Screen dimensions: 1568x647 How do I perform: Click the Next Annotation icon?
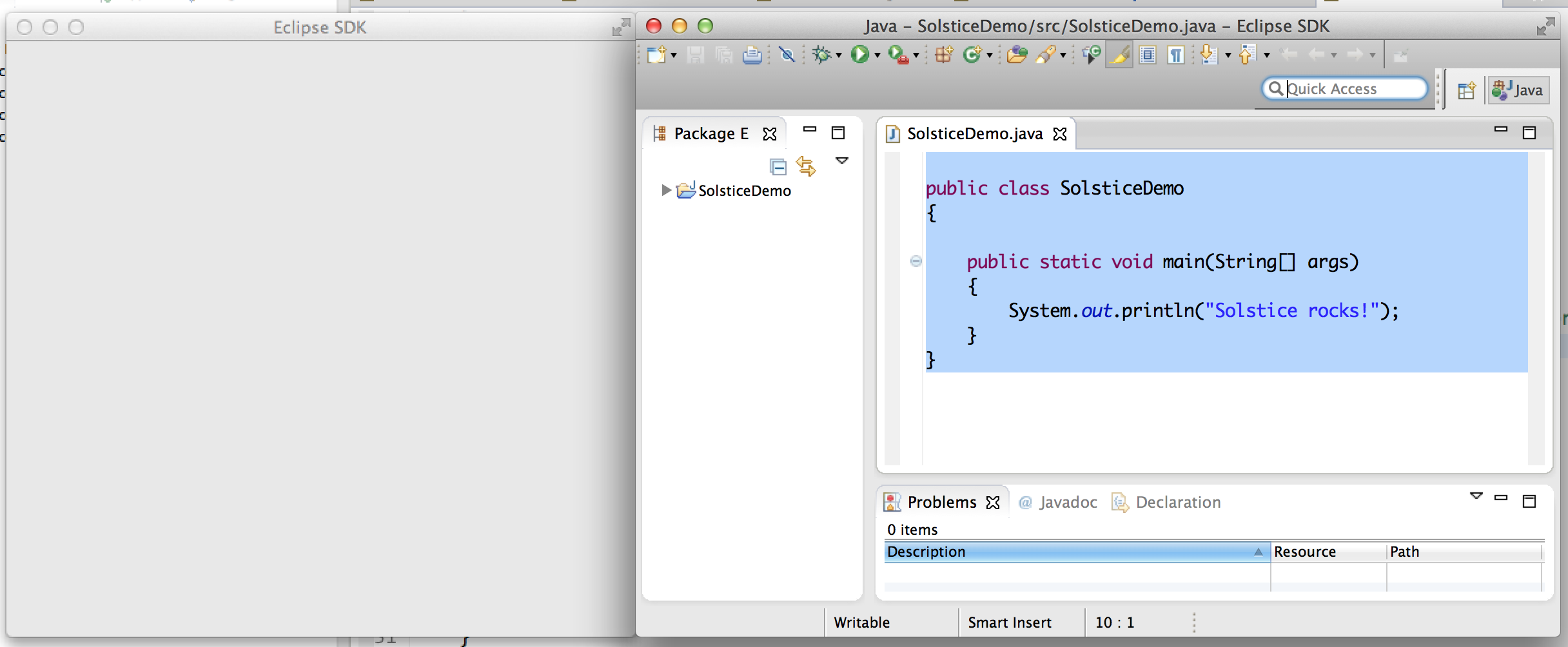[x=1209, y=55]
